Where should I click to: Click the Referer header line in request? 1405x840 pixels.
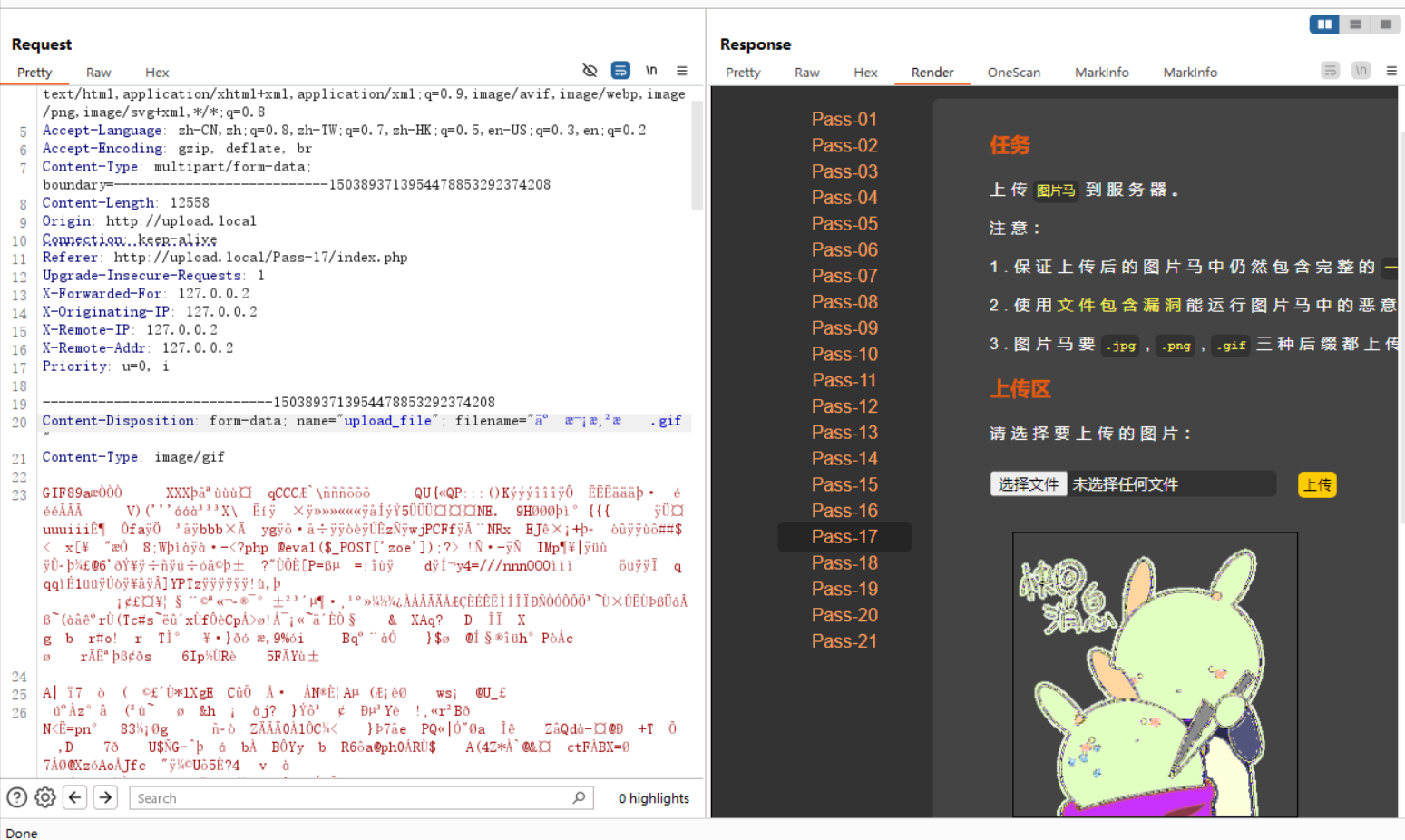click(225, 258)
